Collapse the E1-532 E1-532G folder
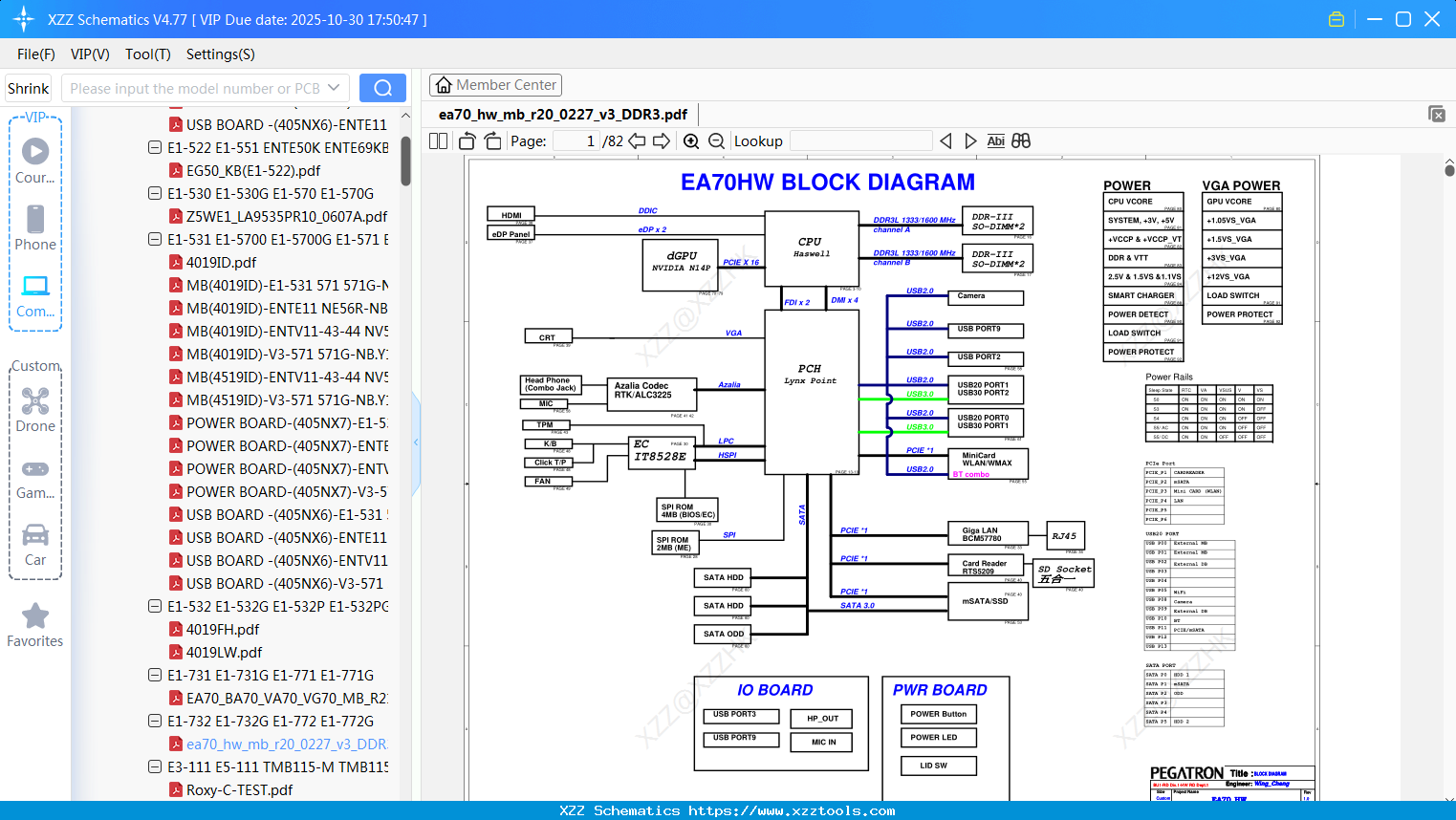This screenshot has width=1456, height=820. (155, 606)
